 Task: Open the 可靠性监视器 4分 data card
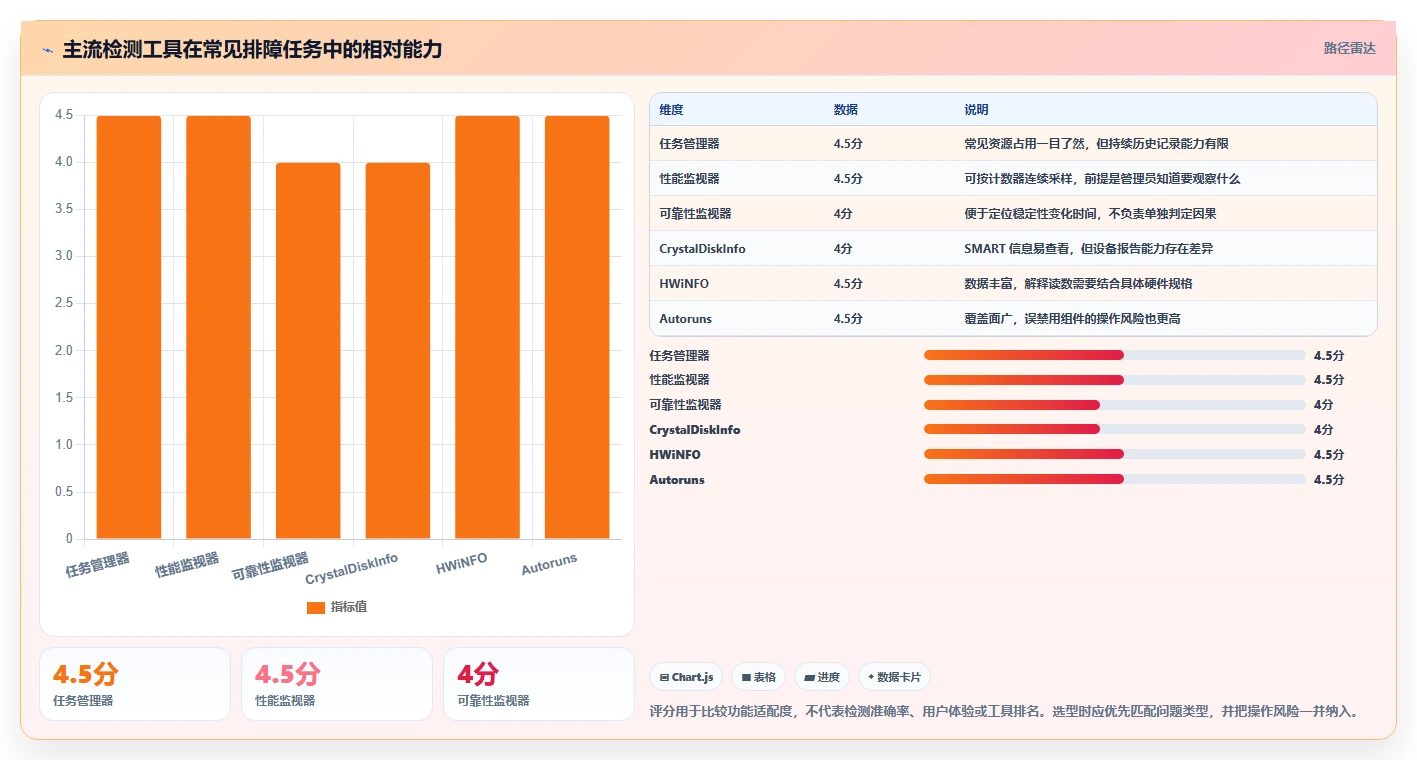[x=539, y=684]
